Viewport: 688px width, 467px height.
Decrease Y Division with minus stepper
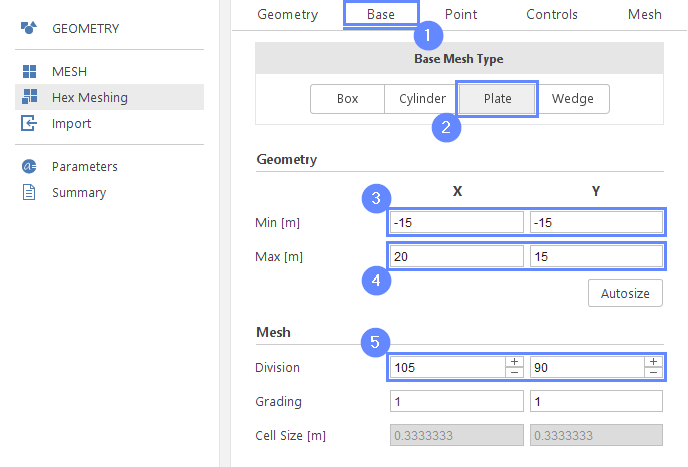click(653, 373)
